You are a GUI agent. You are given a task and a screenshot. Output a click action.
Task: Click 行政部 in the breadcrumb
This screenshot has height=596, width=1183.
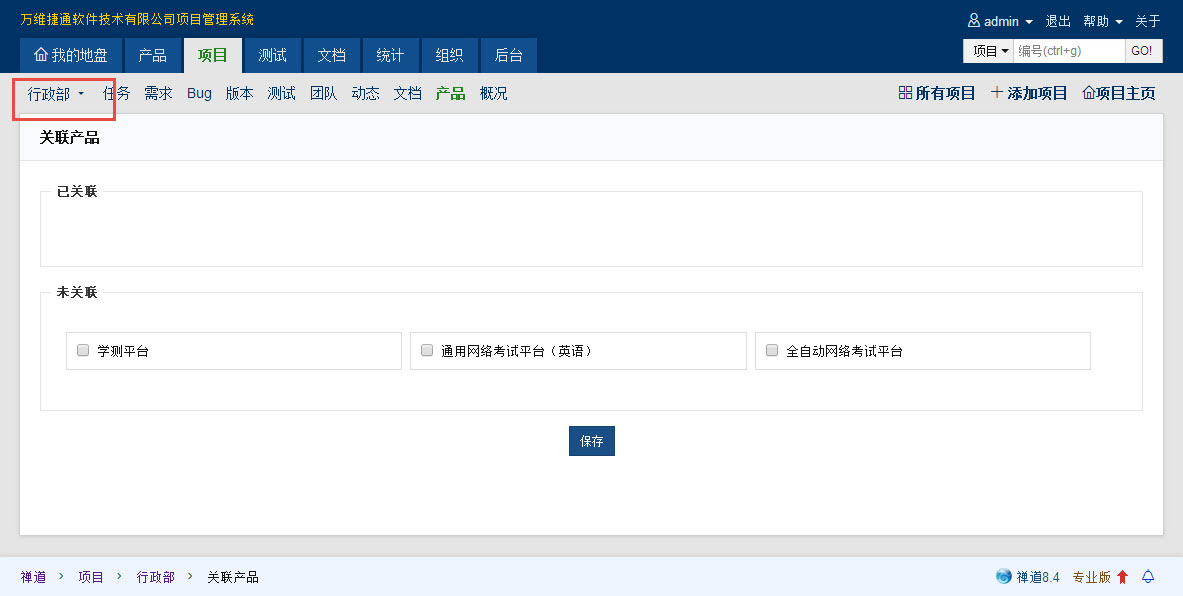coord(155,576)
